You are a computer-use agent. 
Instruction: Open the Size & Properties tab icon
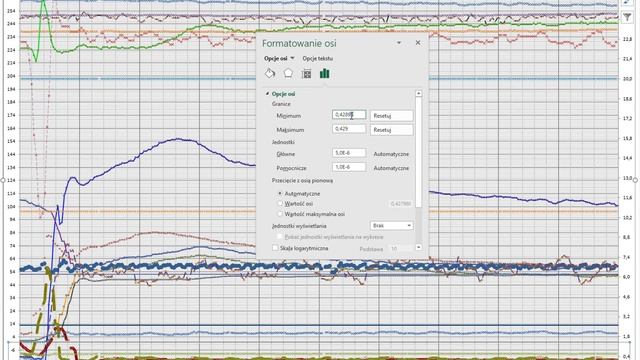(x=307, y=74)
